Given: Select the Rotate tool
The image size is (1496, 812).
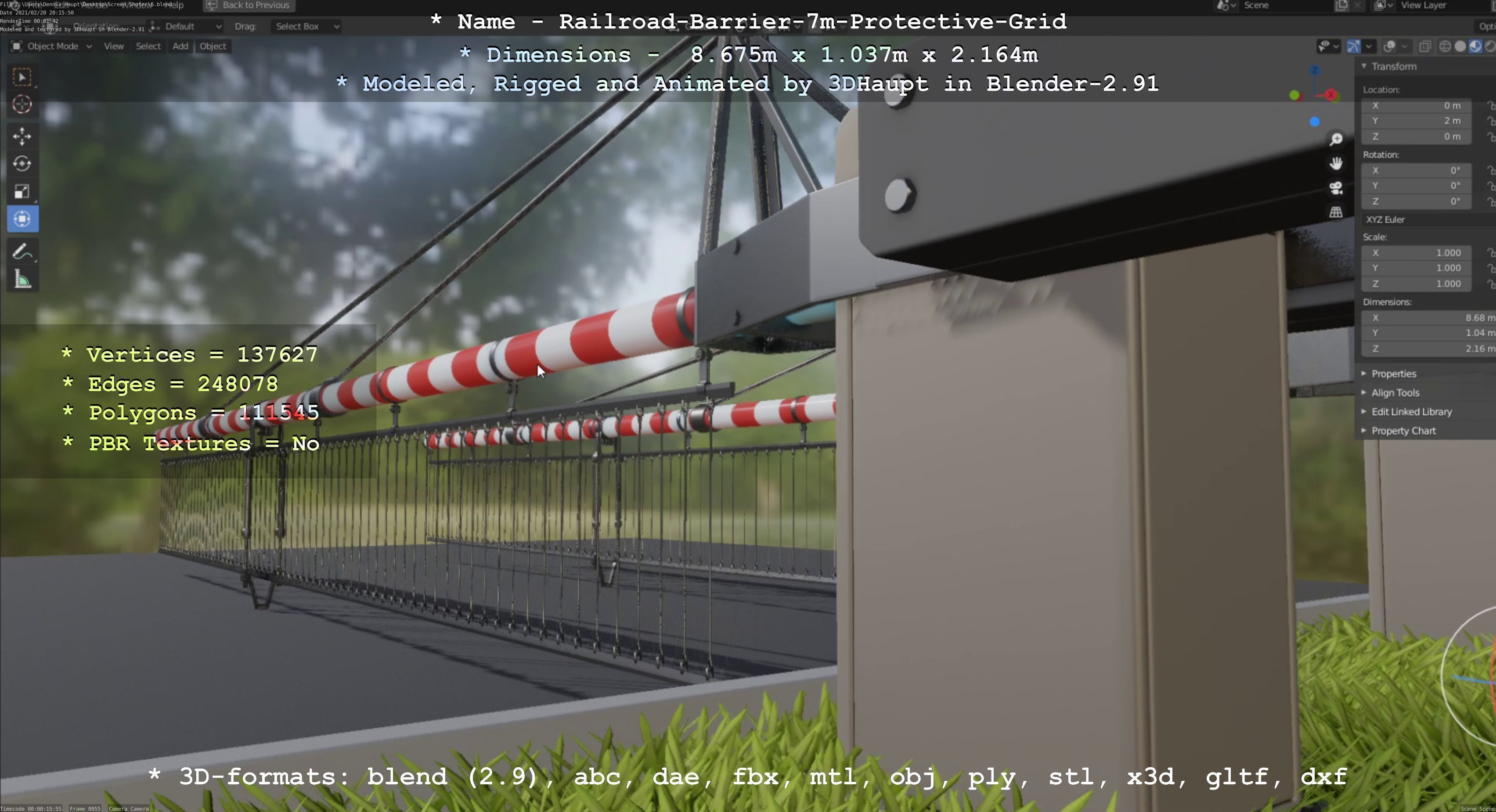Looking at the screenshot, I should tap(23, 164).
